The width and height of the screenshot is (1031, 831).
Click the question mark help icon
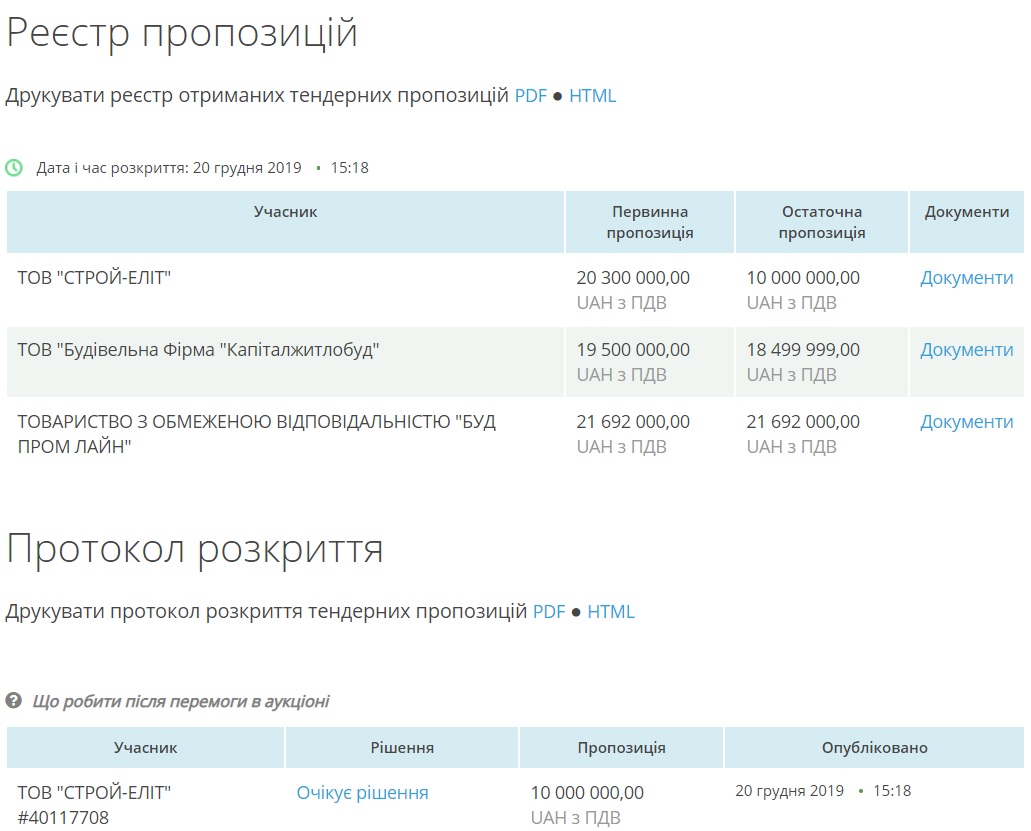point(14,701)
